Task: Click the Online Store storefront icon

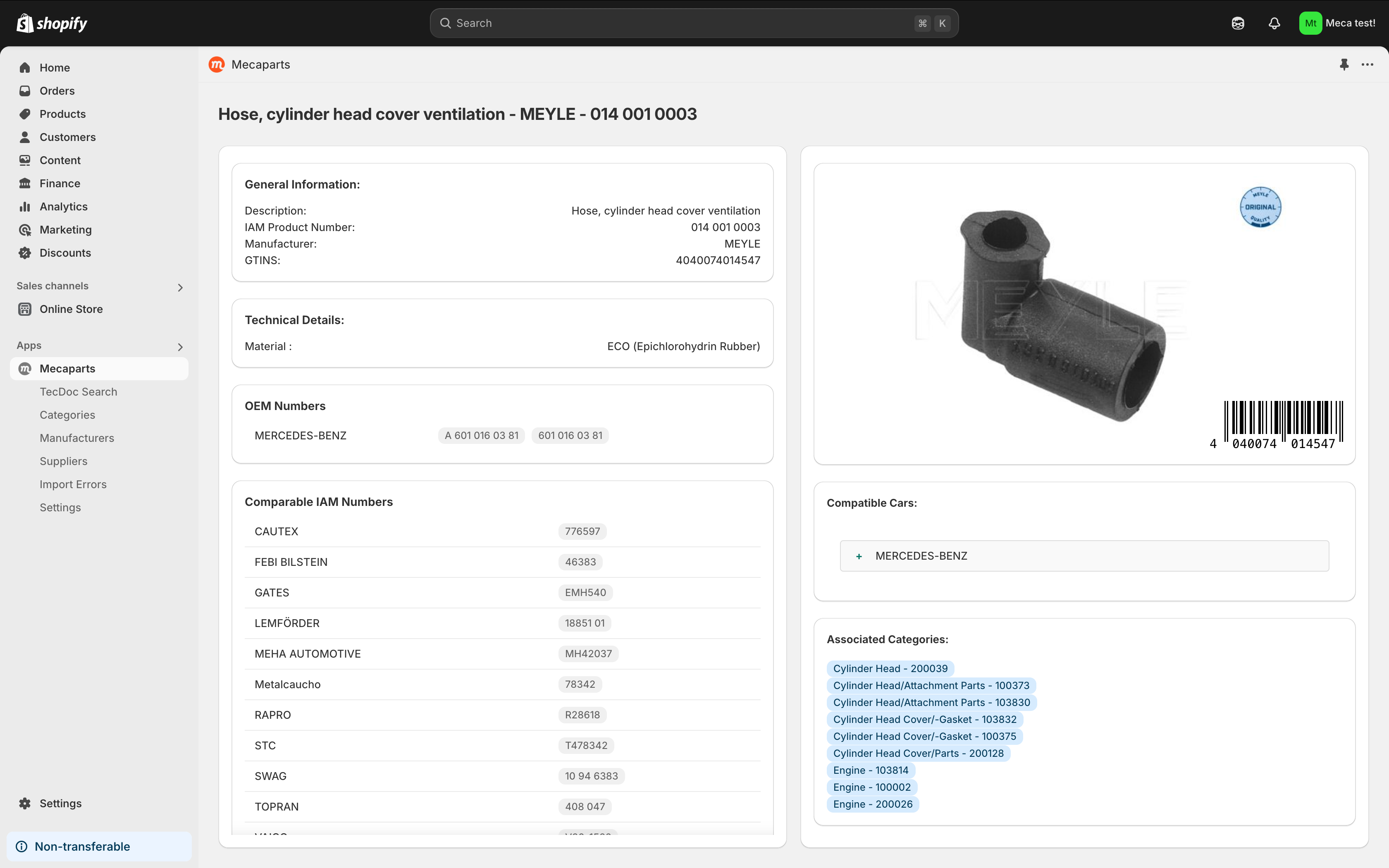Action: click(x=25, y=309)
